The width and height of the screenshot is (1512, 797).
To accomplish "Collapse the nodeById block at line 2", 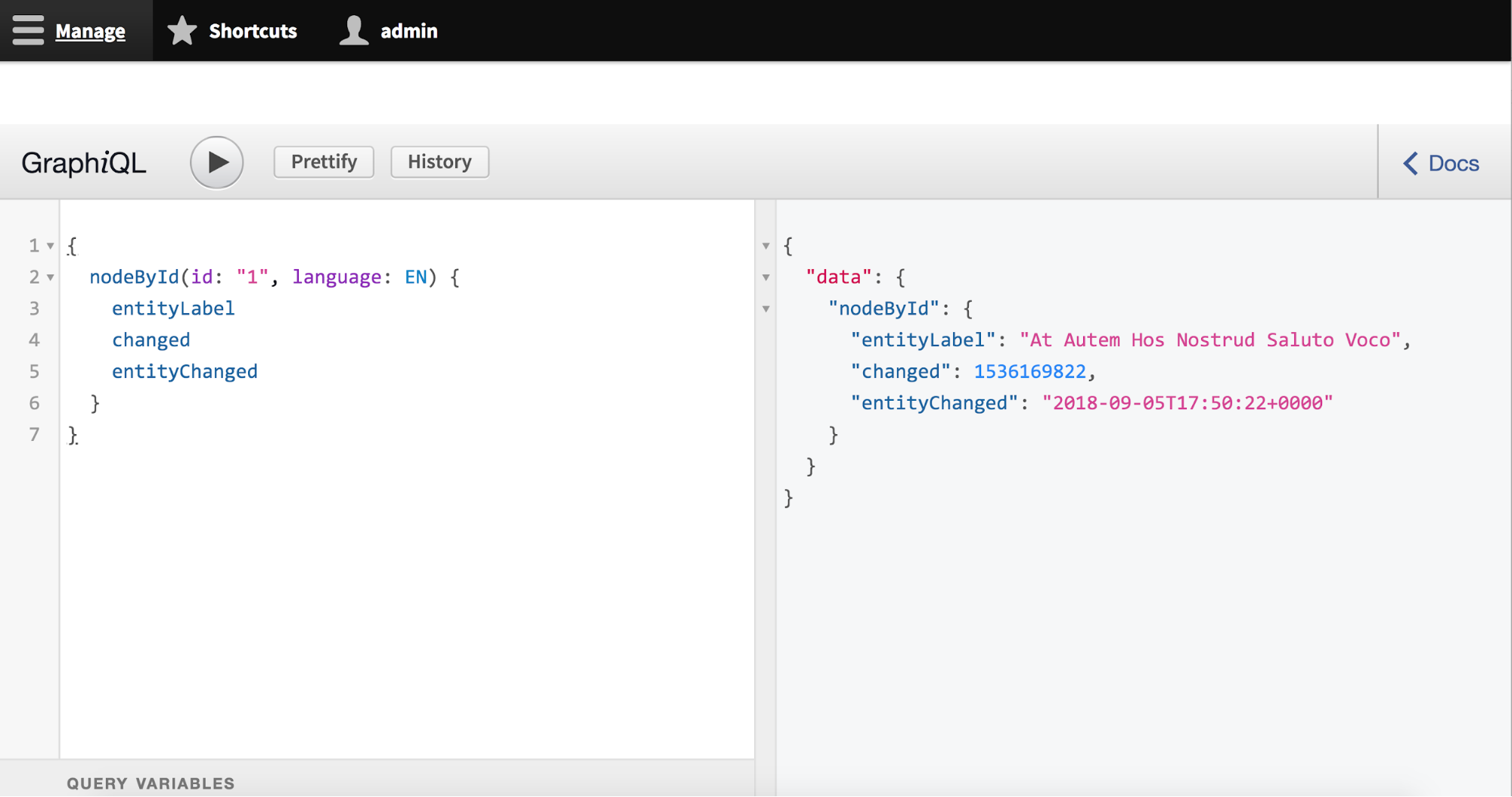I will point(51,278).
